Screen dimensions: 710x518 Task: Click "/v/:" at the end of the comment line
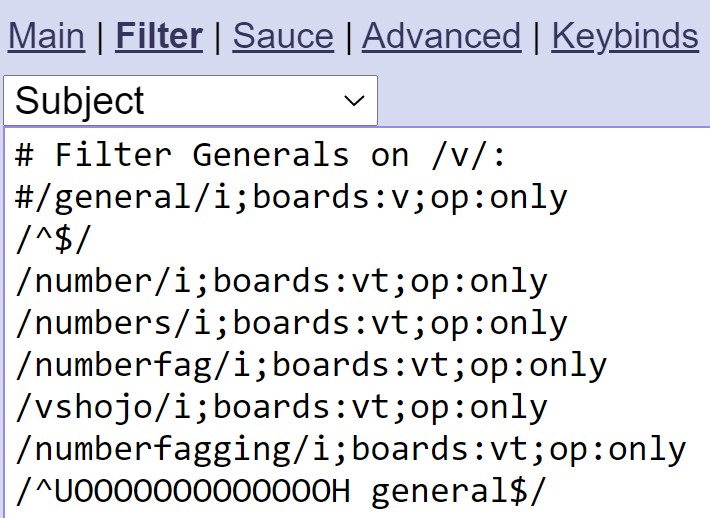click(468, 155)
